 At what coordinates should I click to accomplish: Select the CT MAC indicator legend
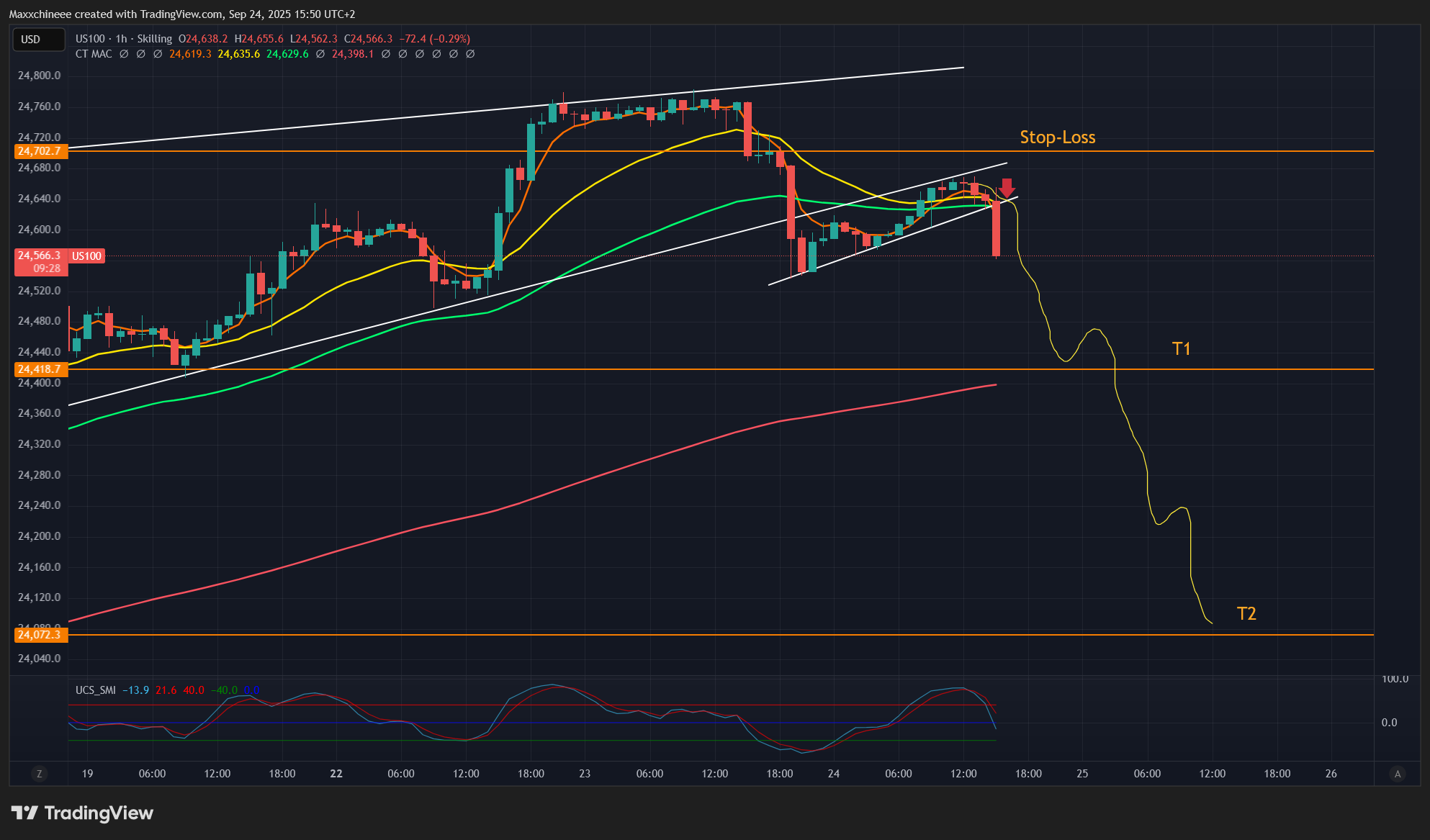(94, 54)
